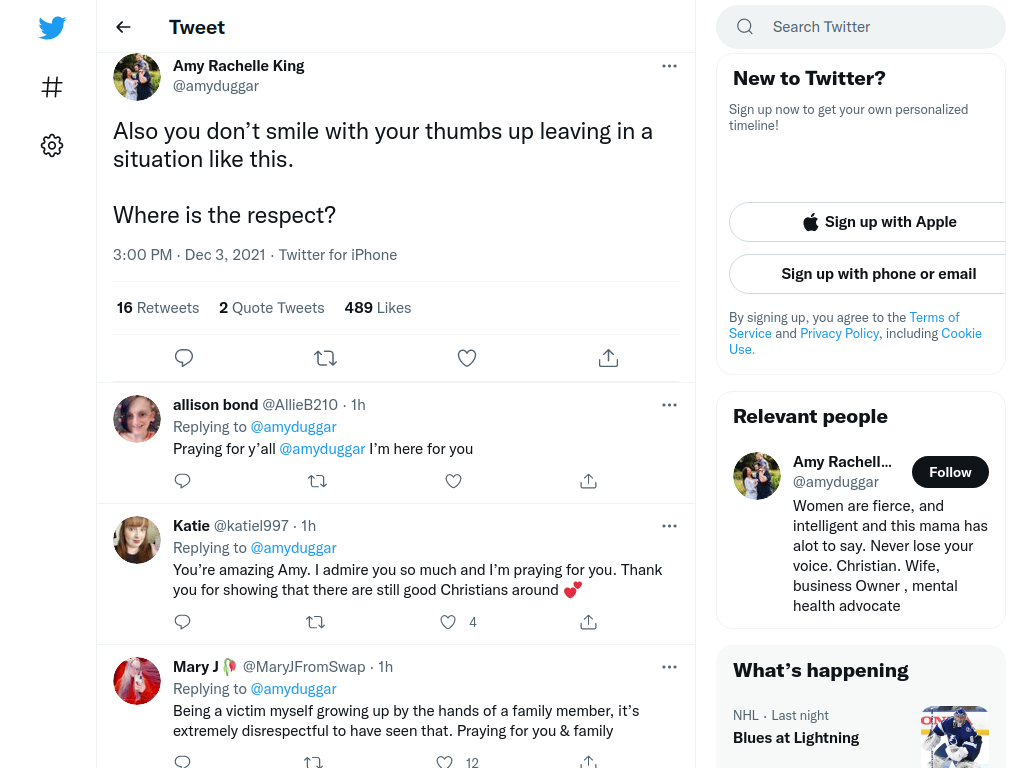Reply to Amy Rachelle King's main tweet
Screen dimensions: 1024x768
184,358
